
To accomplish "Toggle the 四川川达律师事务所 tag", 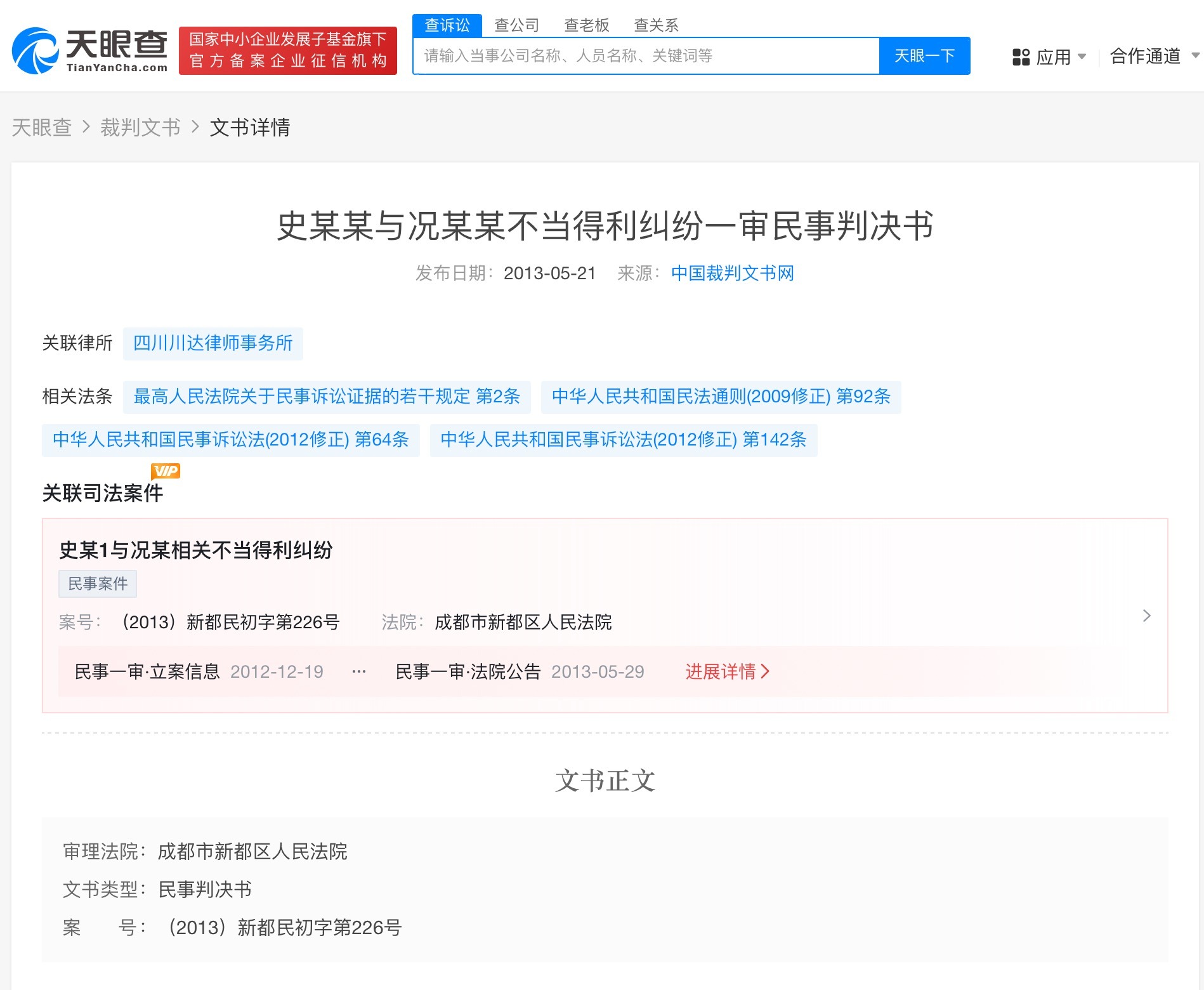I will 213,343.
